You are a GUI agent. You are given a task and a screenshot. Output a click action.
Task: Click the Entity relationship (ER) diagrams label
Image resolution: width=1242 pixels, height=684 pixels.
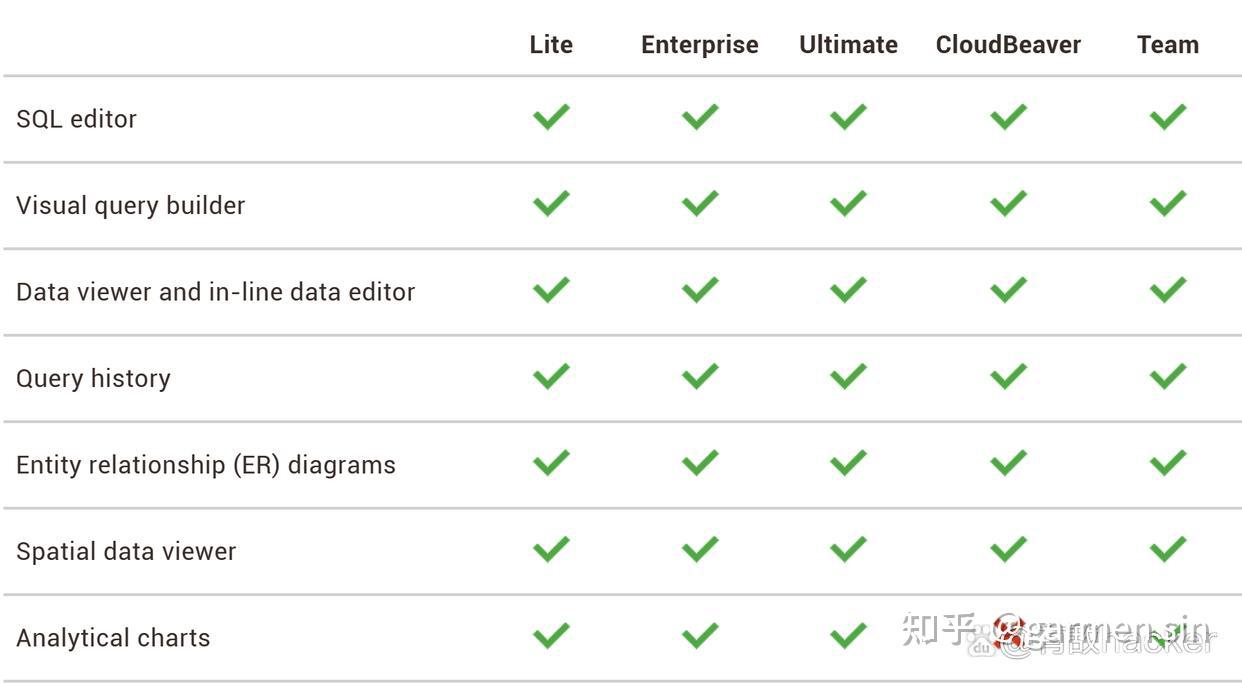click(x=206, y=465)
